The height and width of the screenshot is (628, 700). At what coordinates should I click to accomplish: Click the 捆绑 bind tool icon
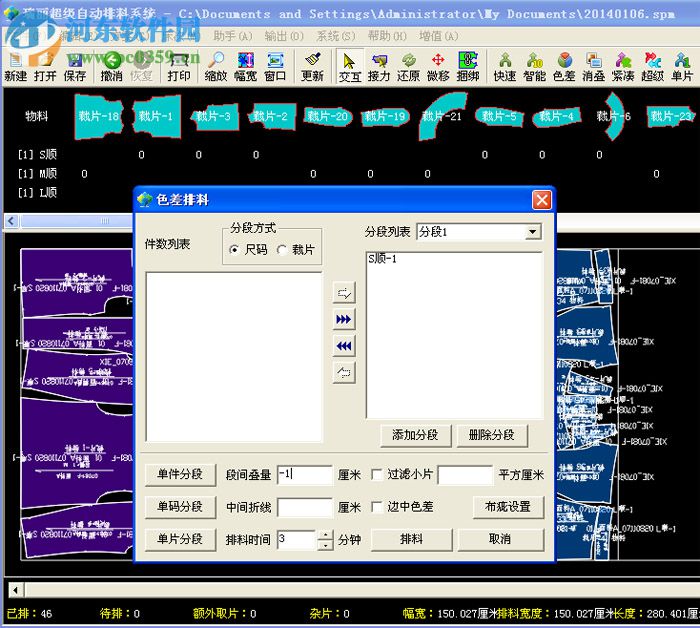(468, 67)
